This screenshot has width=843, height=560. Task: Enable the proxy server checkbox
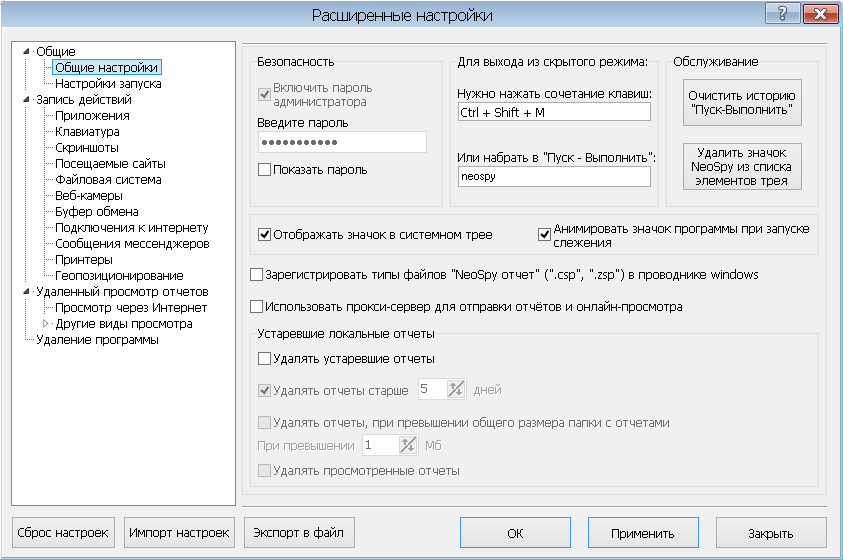pyautogui.click(x=257, y=307)
